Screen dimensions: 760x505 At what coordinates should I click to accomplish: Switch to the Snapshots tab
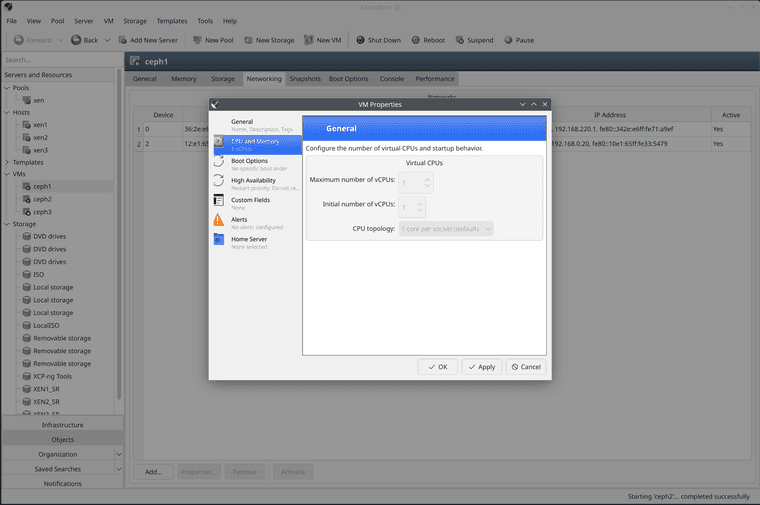[x=305, y=78]
